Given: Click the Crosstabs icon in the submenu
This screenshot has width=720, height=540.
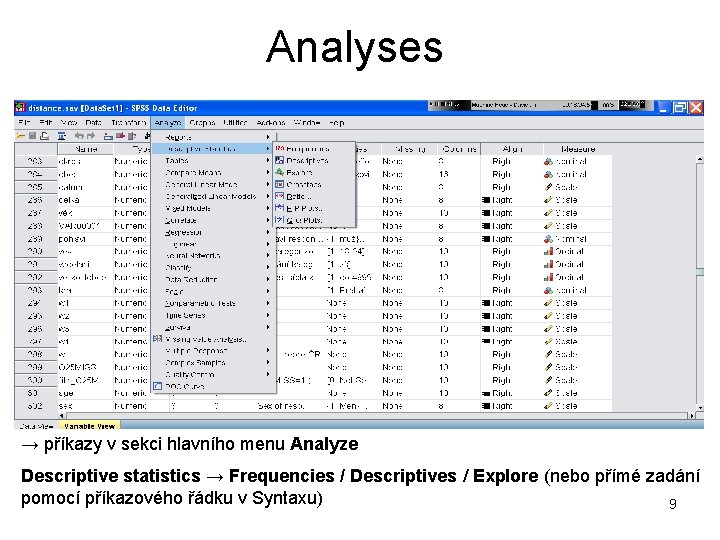Looking at the screenshot, I should (280, 184).
